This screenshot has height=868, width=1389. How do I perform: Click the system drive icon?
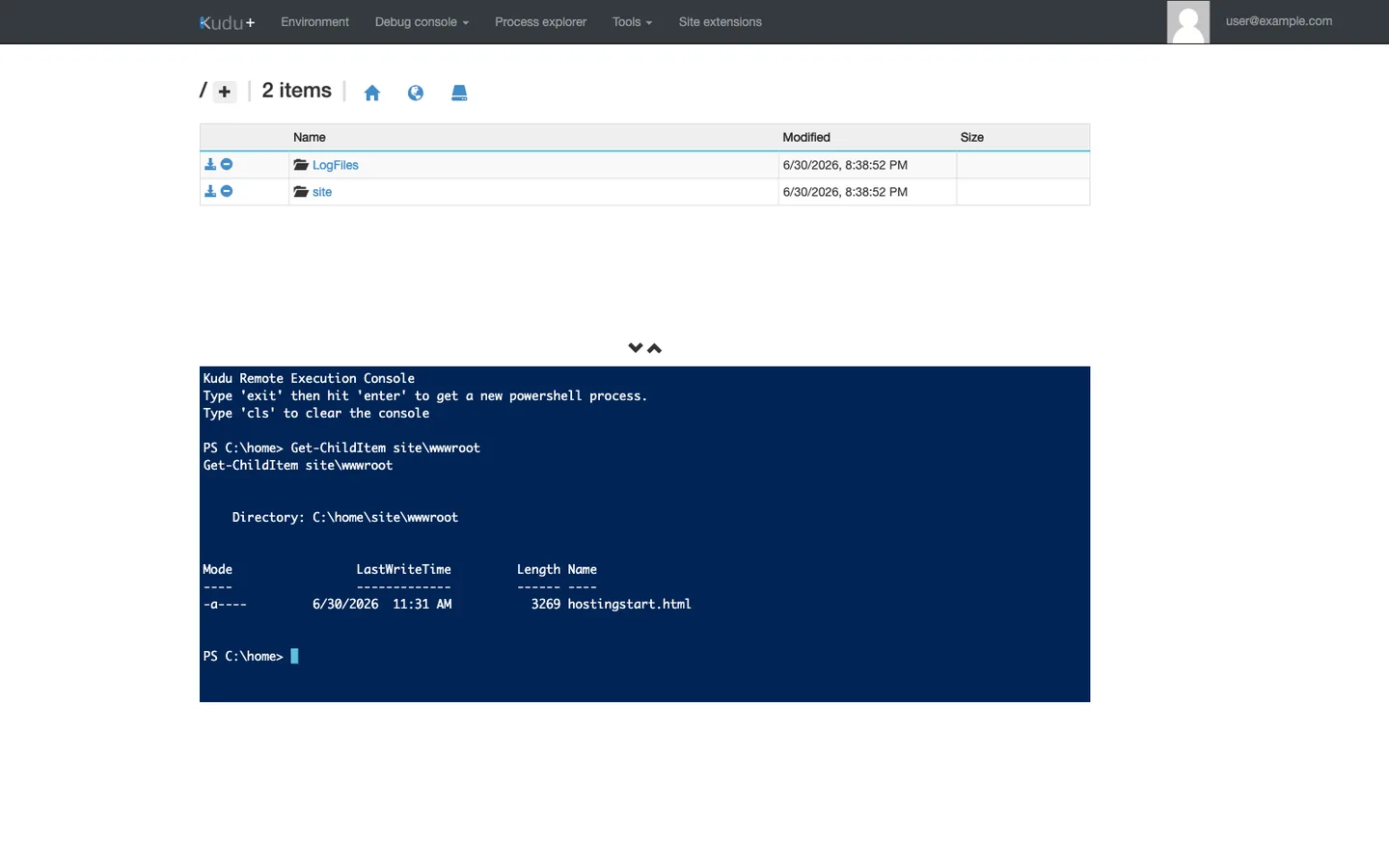tap(459, 93)
